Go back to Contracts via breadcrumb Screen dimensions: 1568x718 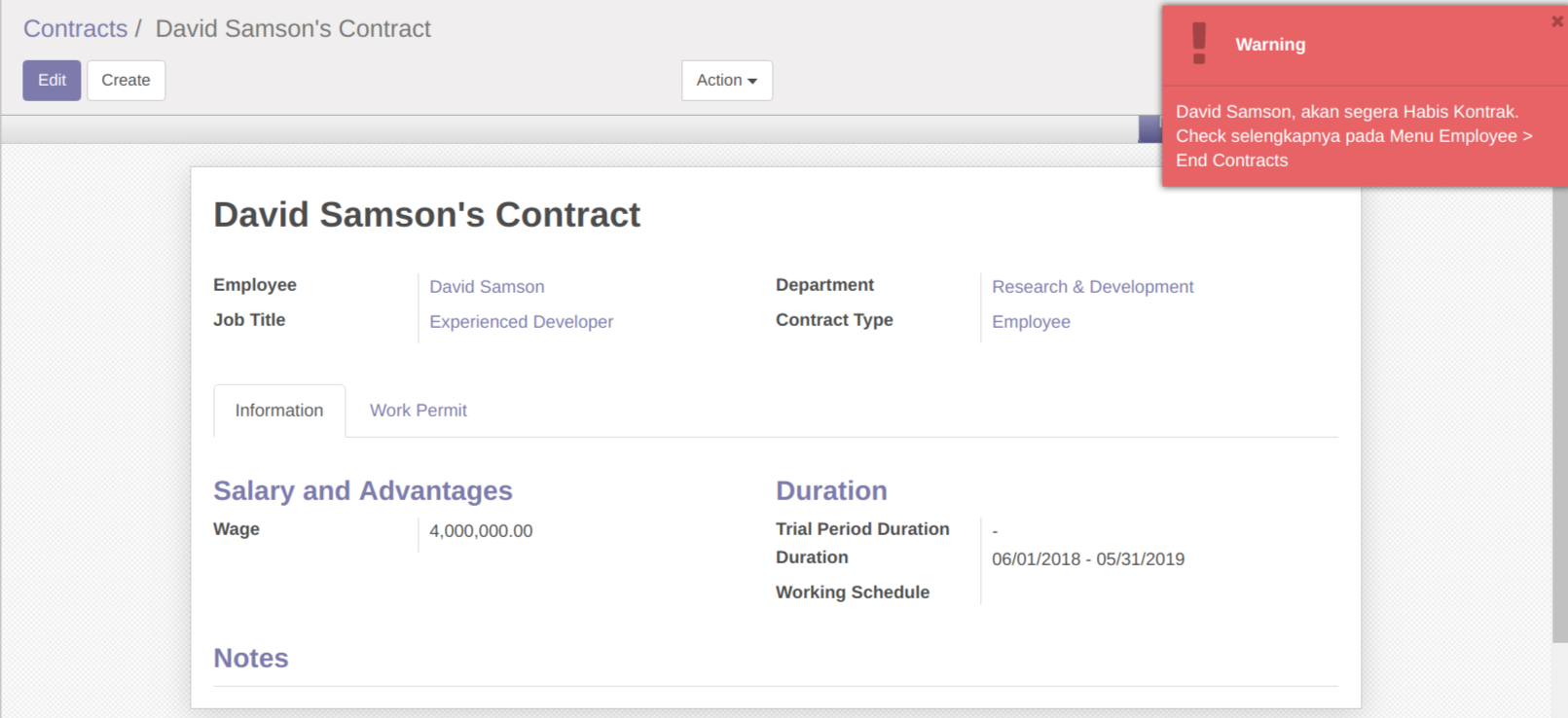[75, 29]
